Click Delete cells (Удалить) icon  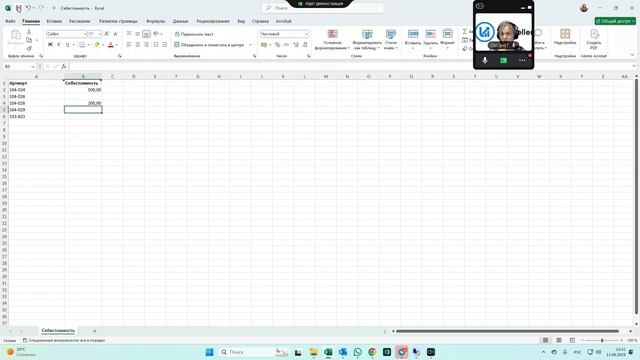click(x=430, y=34)
